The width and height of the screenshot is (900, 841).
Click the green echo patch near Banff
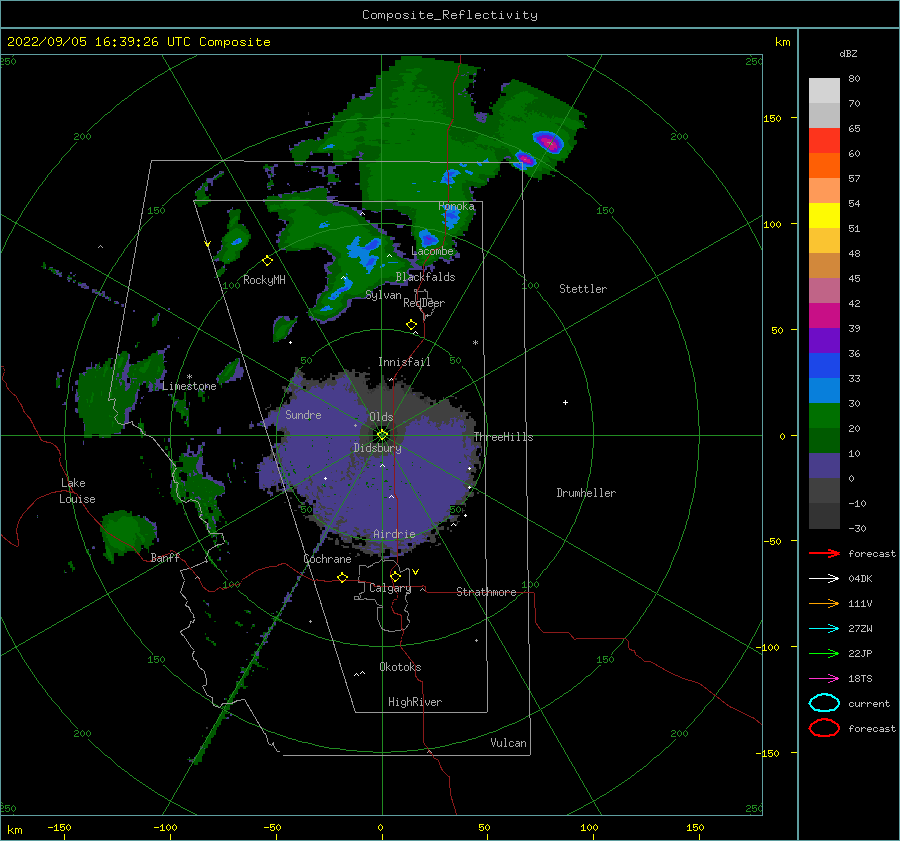point(127,535)
